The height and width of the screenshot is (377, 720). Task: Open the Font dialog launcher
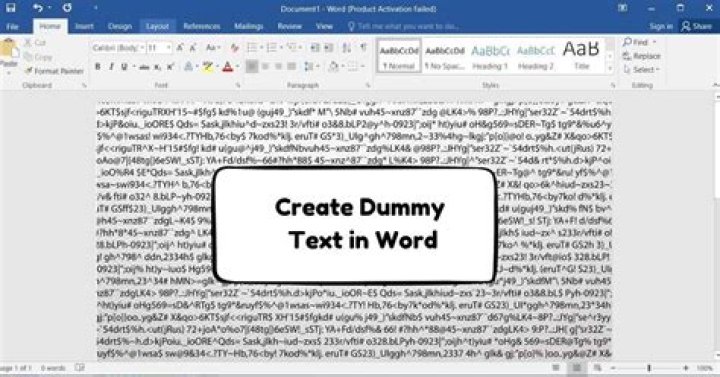(238, 85)
